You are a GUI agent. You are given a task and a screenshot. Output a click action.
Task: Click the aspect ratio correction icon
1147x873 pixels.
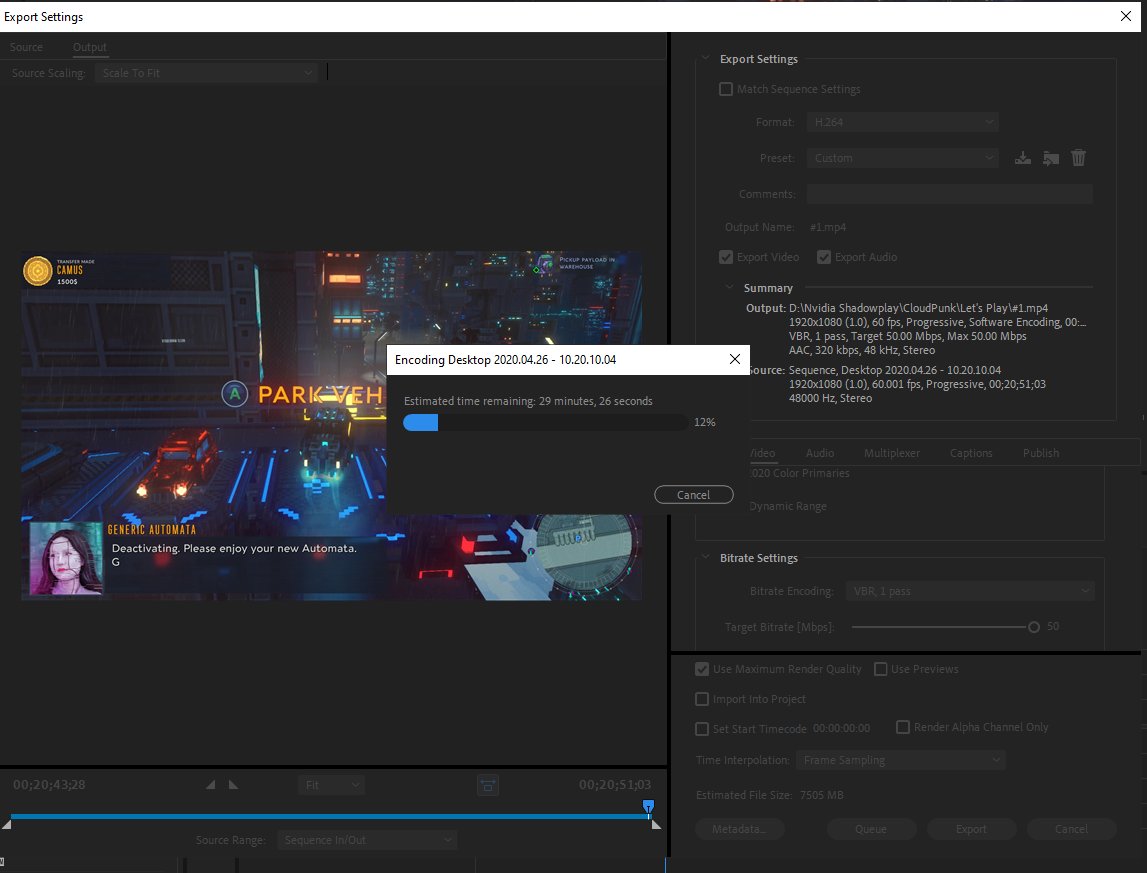pos(487,785)
